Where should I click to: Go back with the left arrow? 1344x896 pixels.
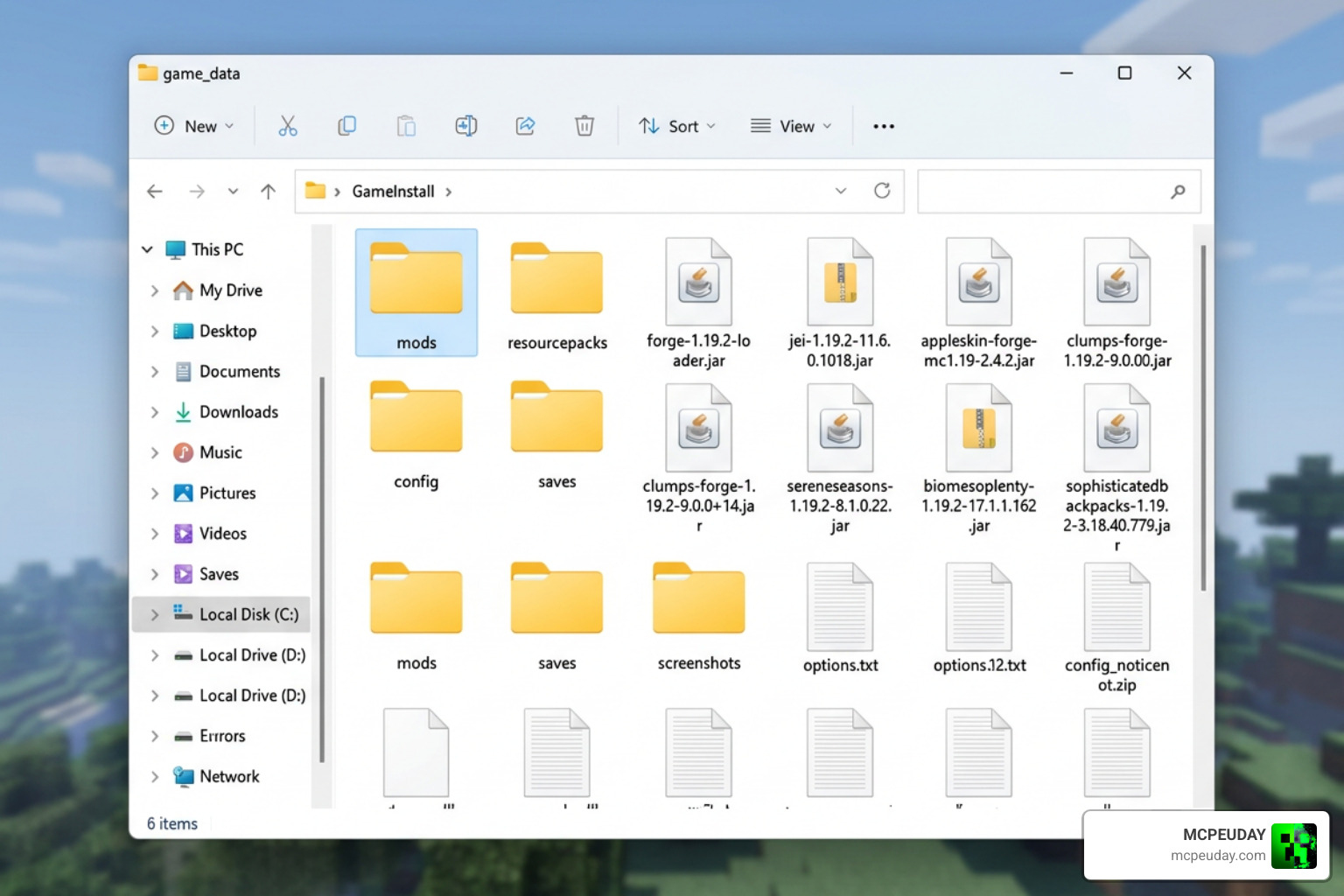click(x=155, y=191)
